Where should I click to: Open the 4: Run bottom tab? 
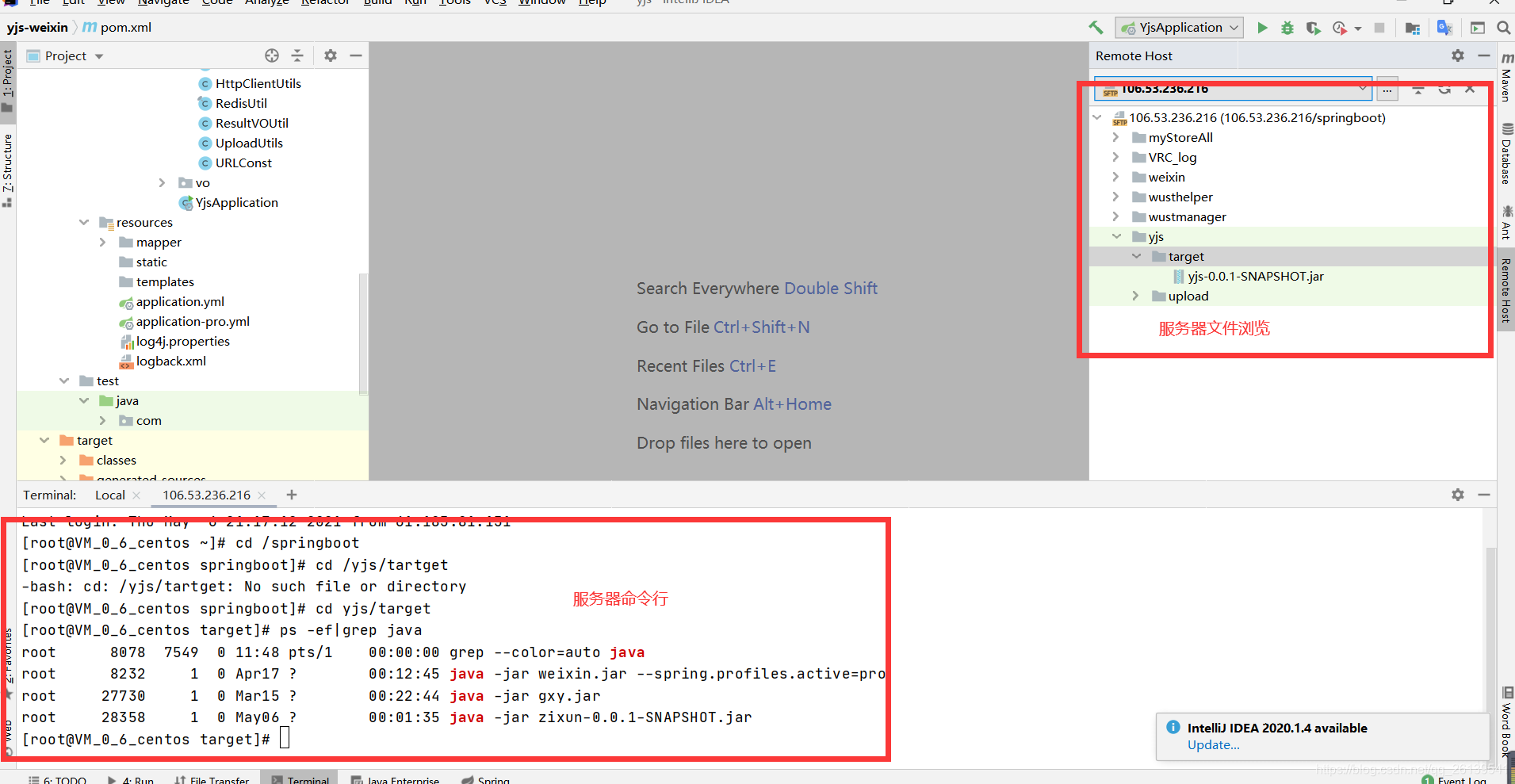coord(130,780)
